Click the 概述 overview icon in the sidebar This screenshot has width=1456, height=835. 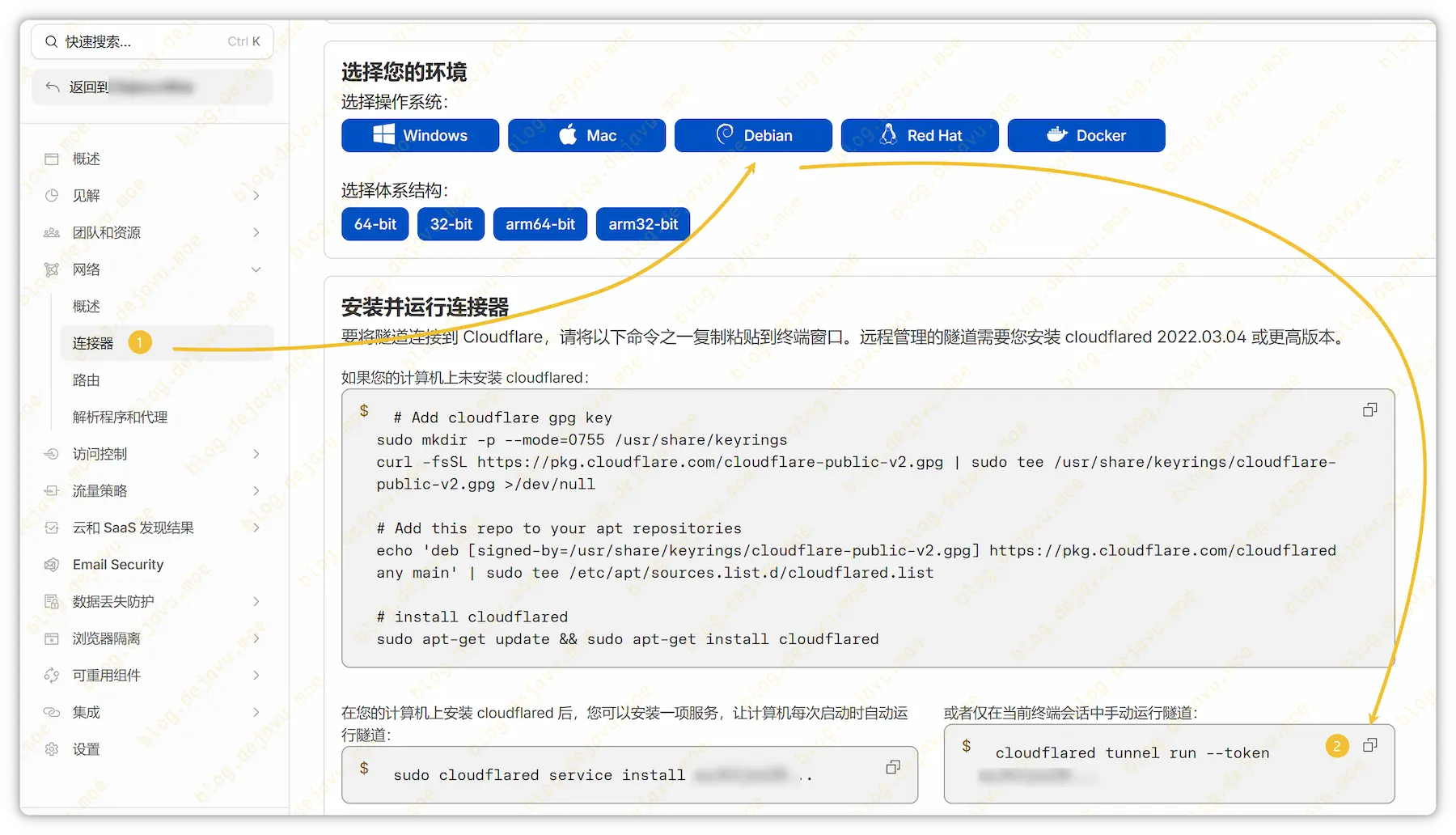(50, 159)
